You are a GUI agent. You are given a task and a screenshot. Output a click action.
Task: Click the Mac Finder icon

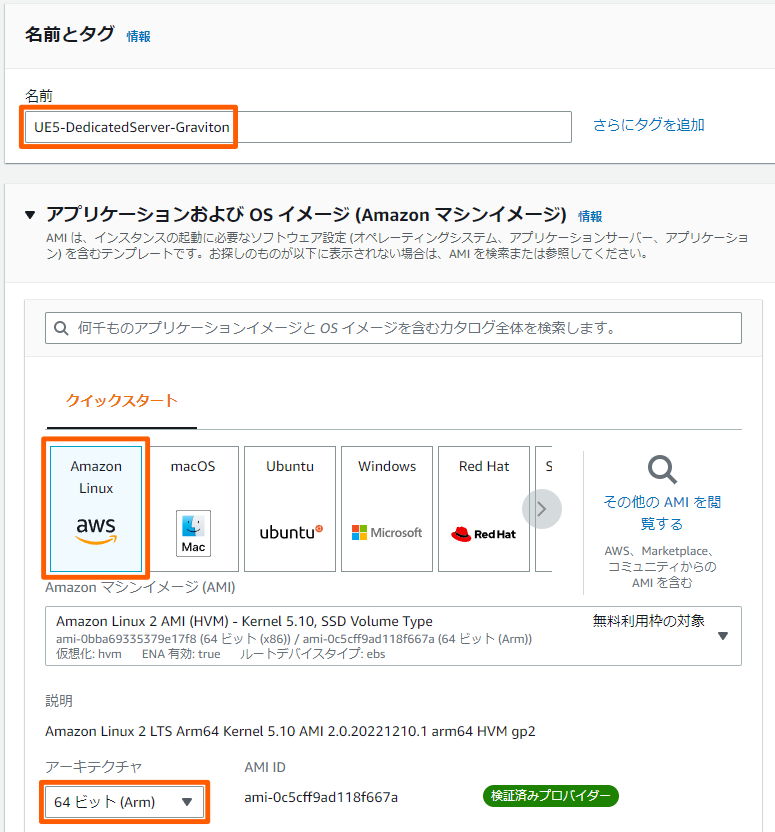tap(193, 533)
